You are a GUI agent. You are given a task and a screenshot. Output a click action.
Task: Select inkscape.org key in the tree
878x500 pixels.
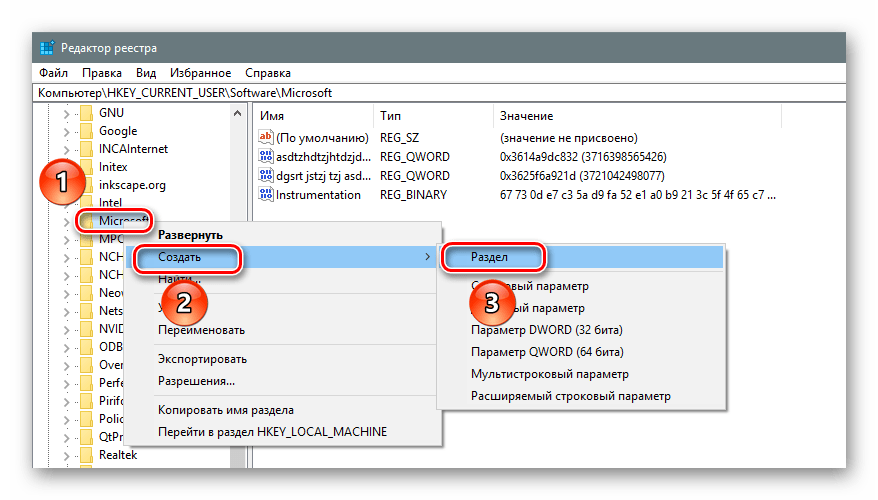pos(132,185)
